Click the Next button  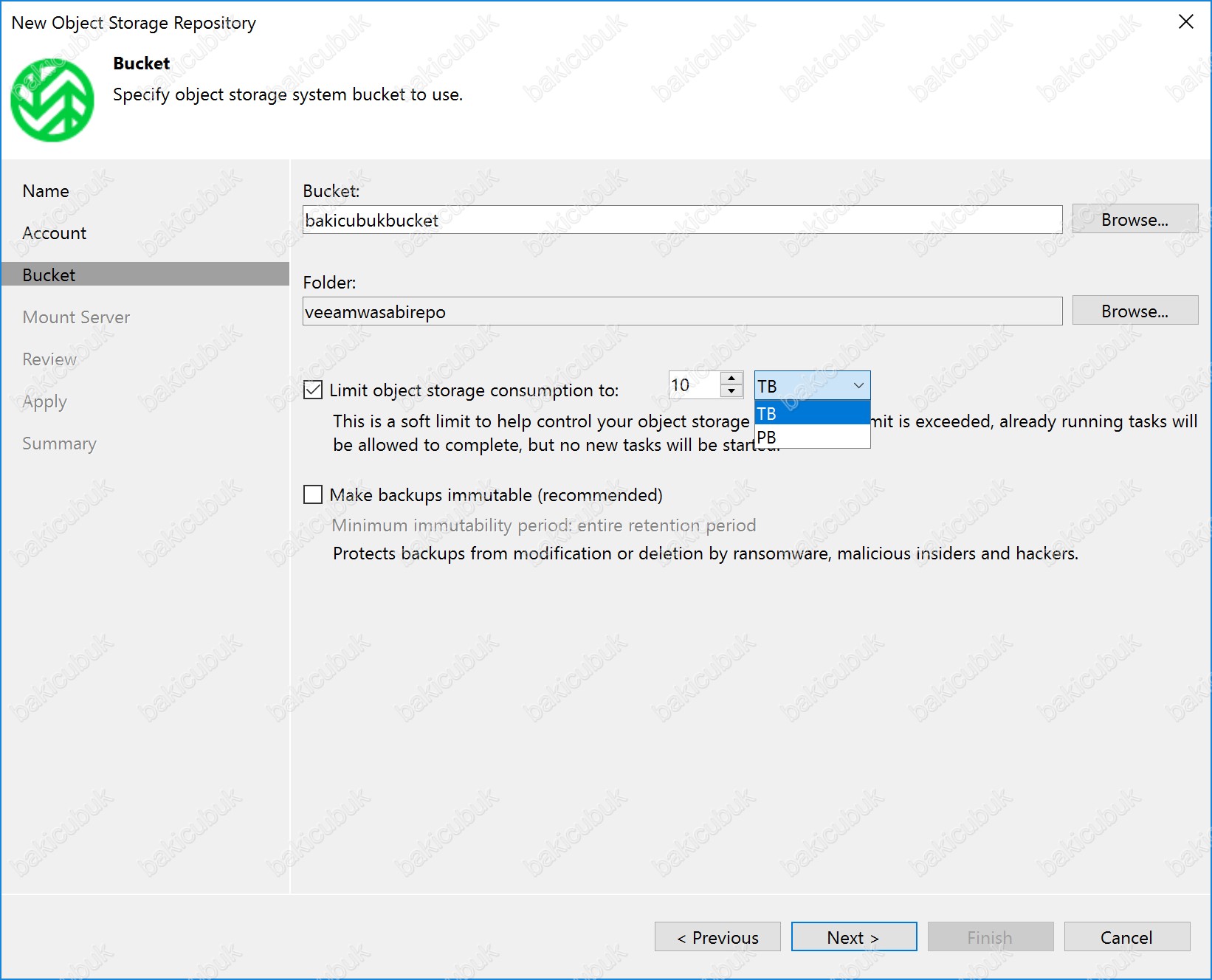point(853,937)
